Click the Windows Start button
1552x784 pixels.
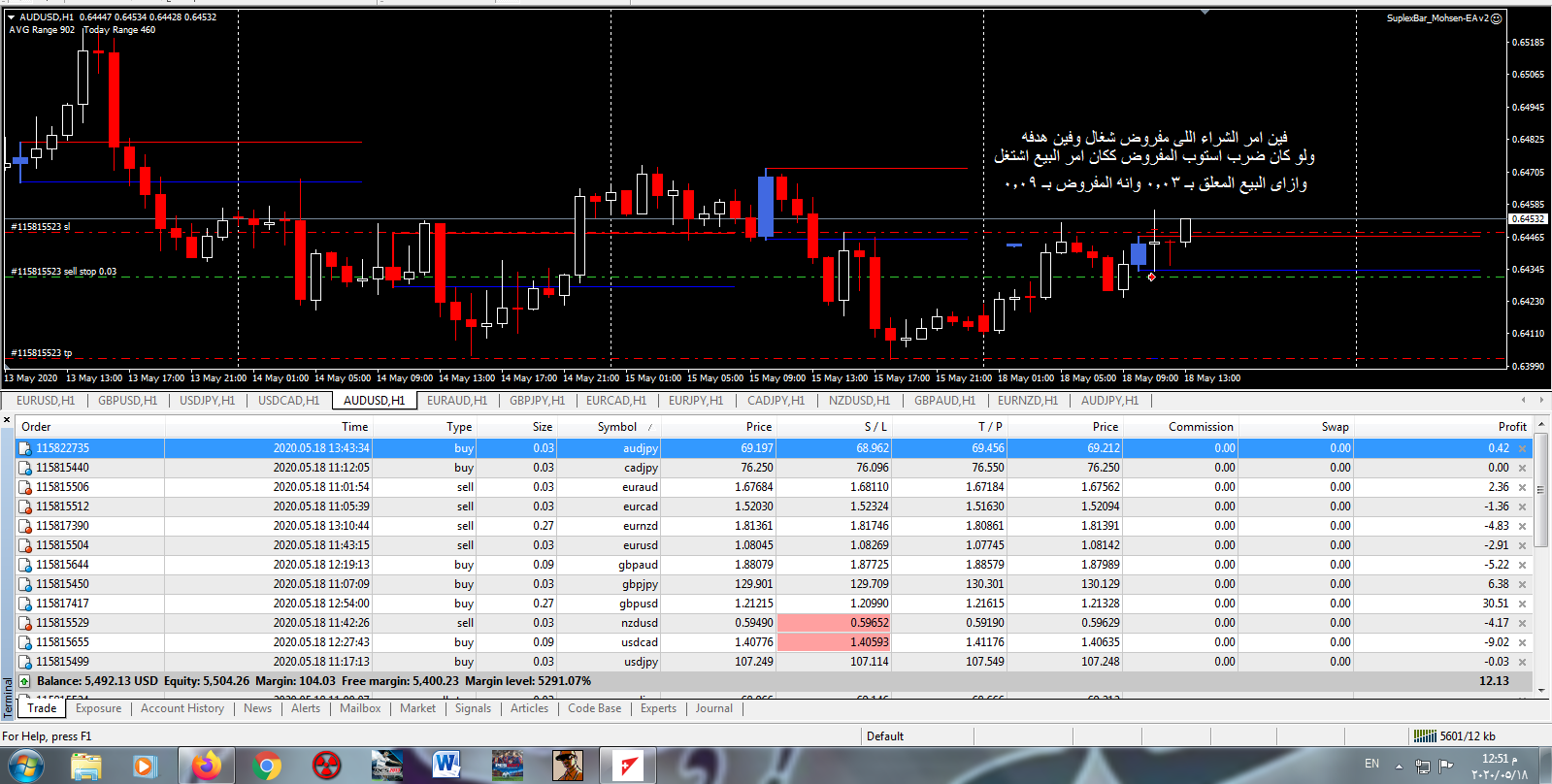point(26,766)
